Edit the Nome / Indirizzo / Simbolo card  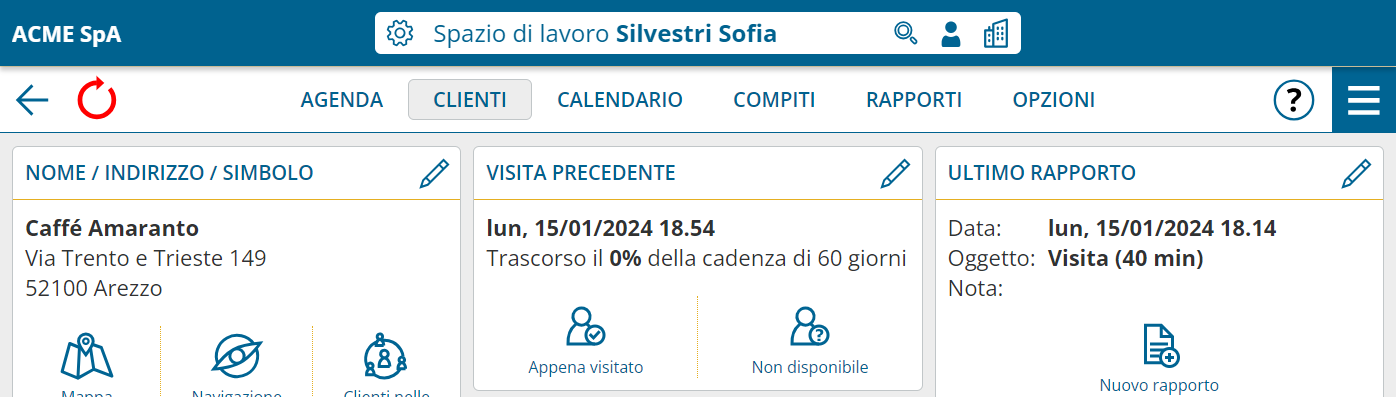(434, 173)
